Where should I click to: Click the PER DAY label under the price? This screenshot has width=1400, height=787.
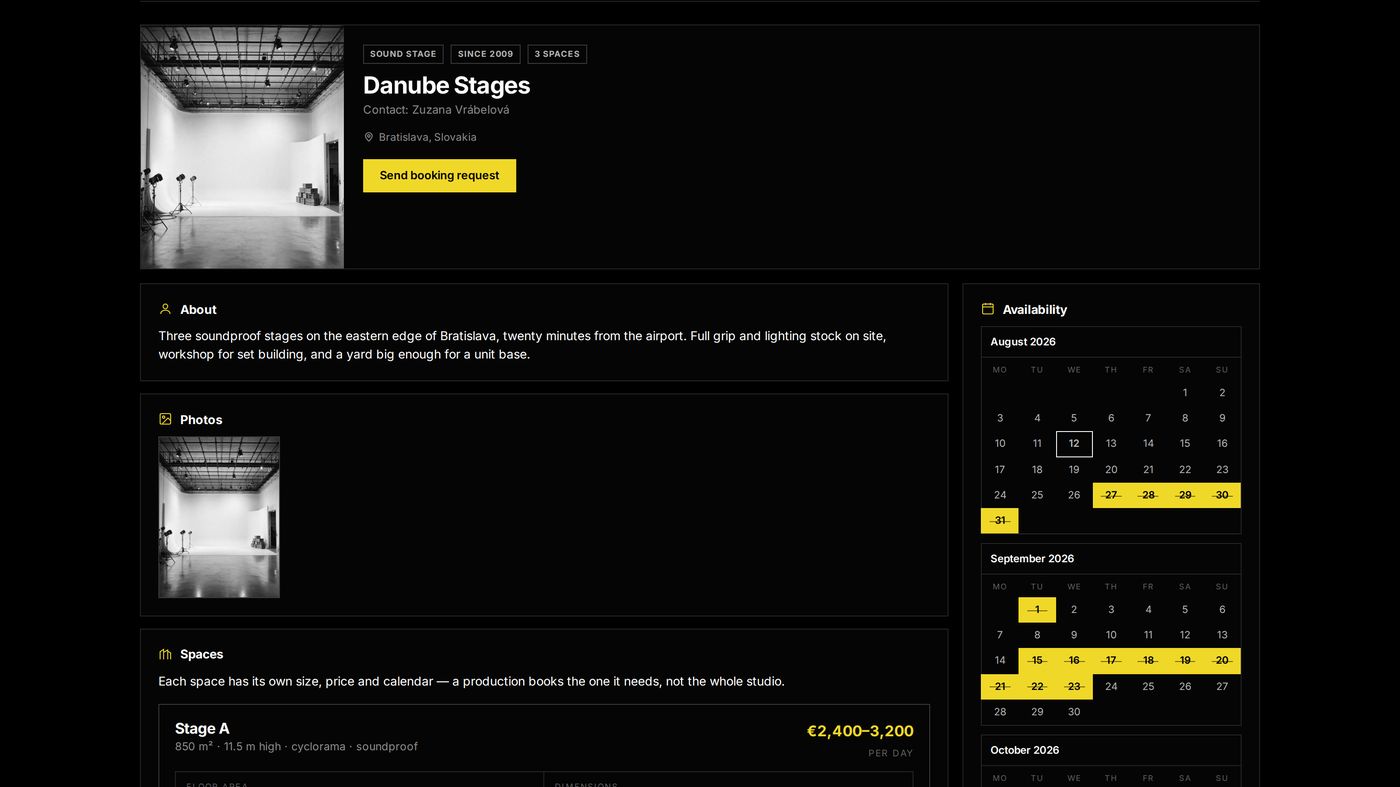point(891,753)
